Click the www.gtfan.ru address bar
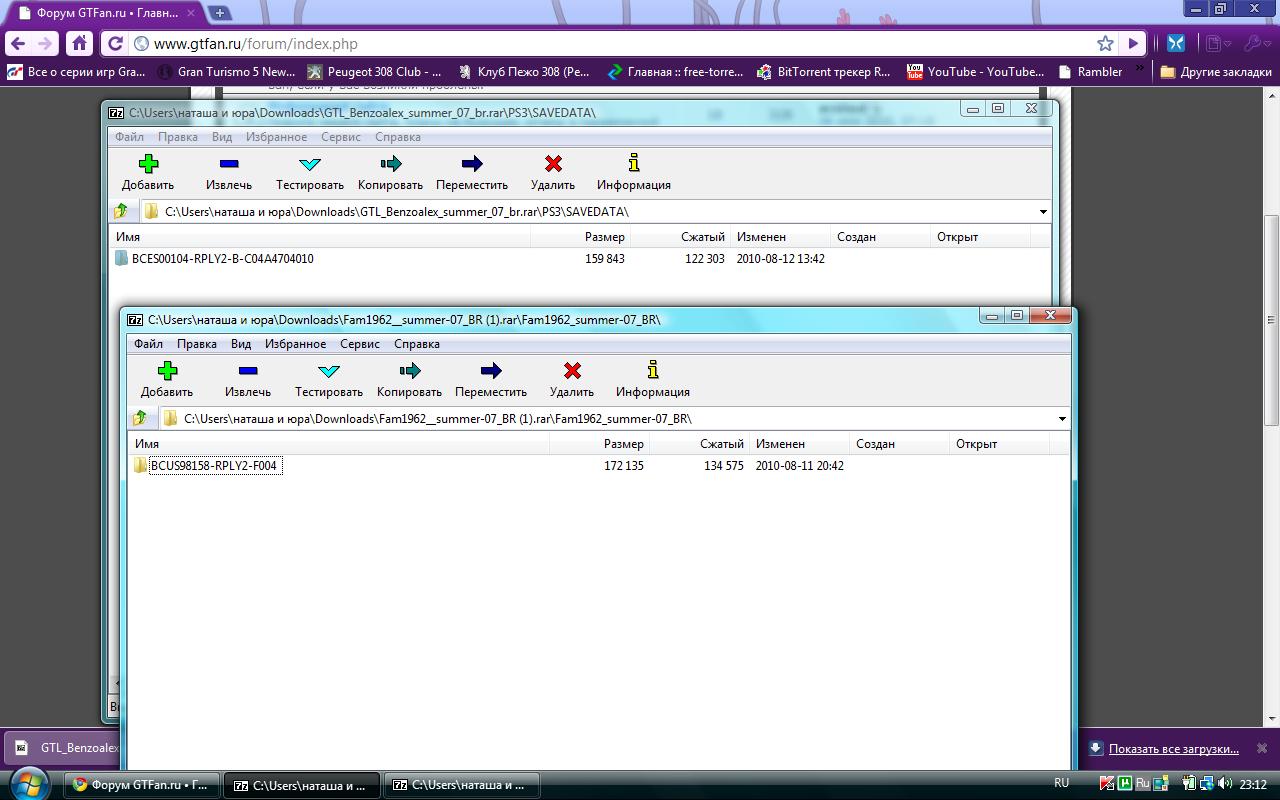This screenshot has height=800, width=1280. 610,43
